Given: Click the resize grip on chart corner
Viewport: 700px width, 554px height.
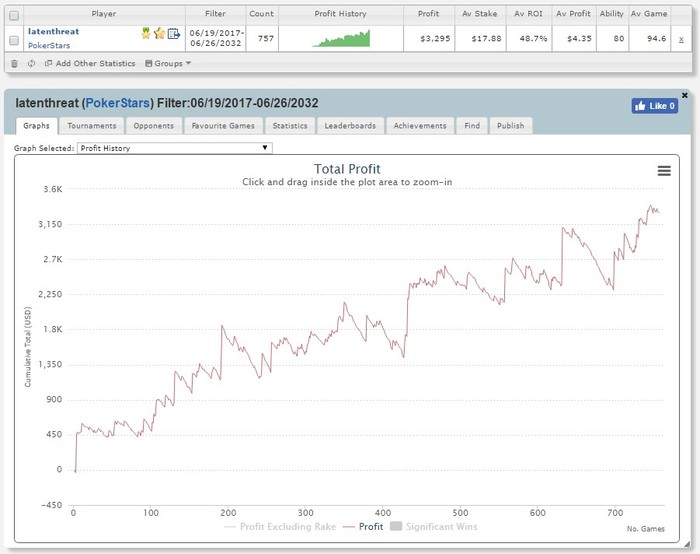Looking at the screenshot, I should point(687,544).
